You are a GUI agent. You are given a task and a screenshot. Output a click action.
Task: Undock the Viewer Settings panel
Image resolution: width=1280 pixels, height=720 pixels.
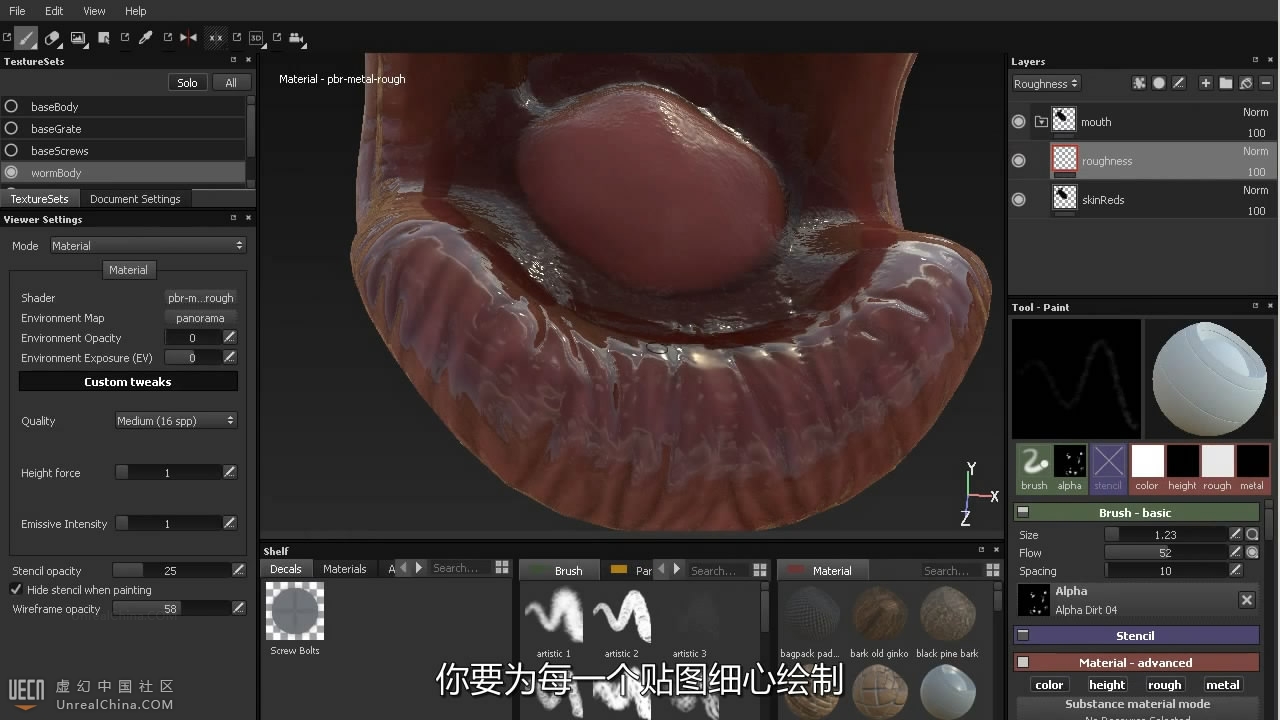(x=234, y=218)
